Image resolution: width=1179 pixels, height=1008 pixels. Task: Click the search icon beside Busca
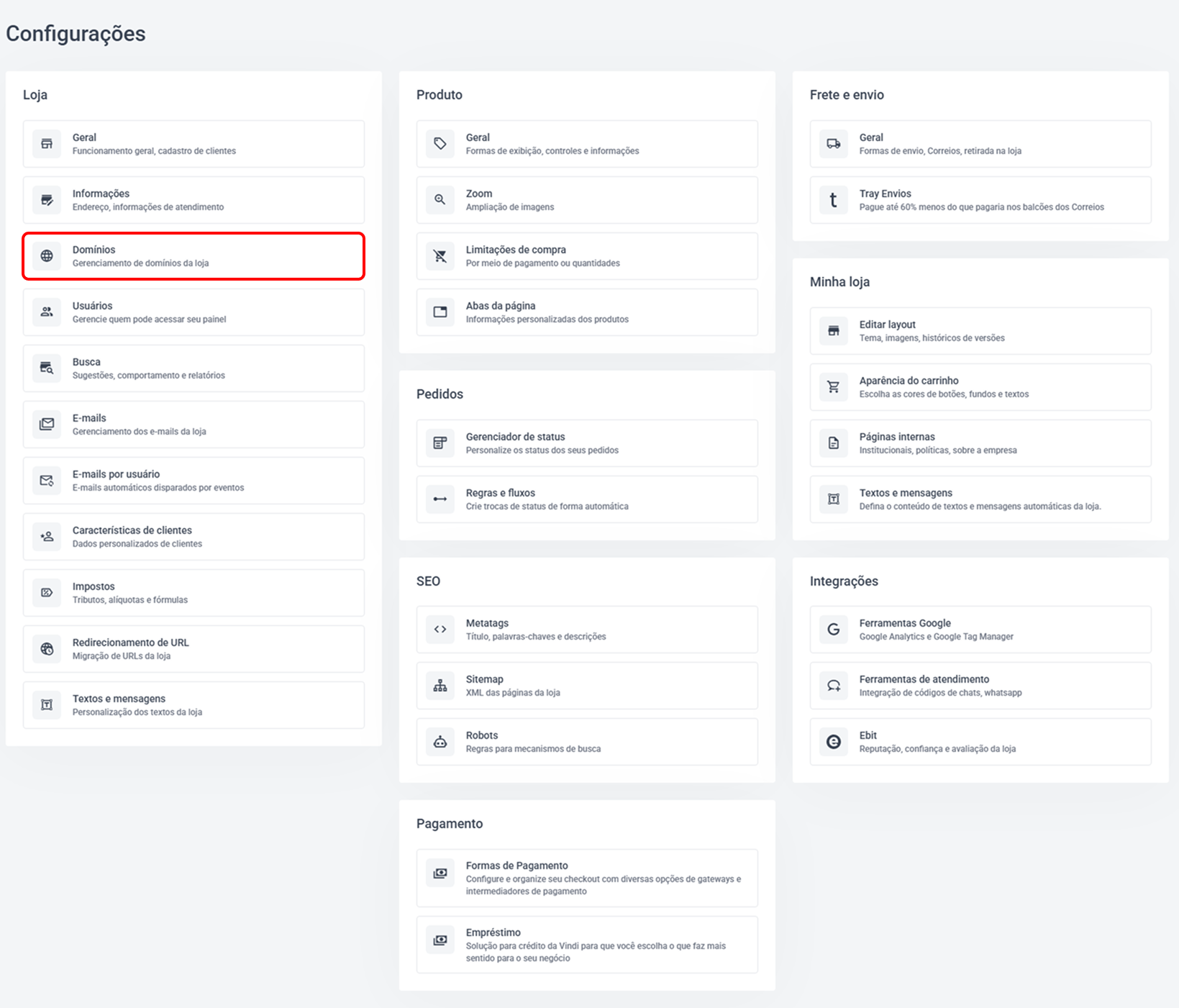pos(47,368)
